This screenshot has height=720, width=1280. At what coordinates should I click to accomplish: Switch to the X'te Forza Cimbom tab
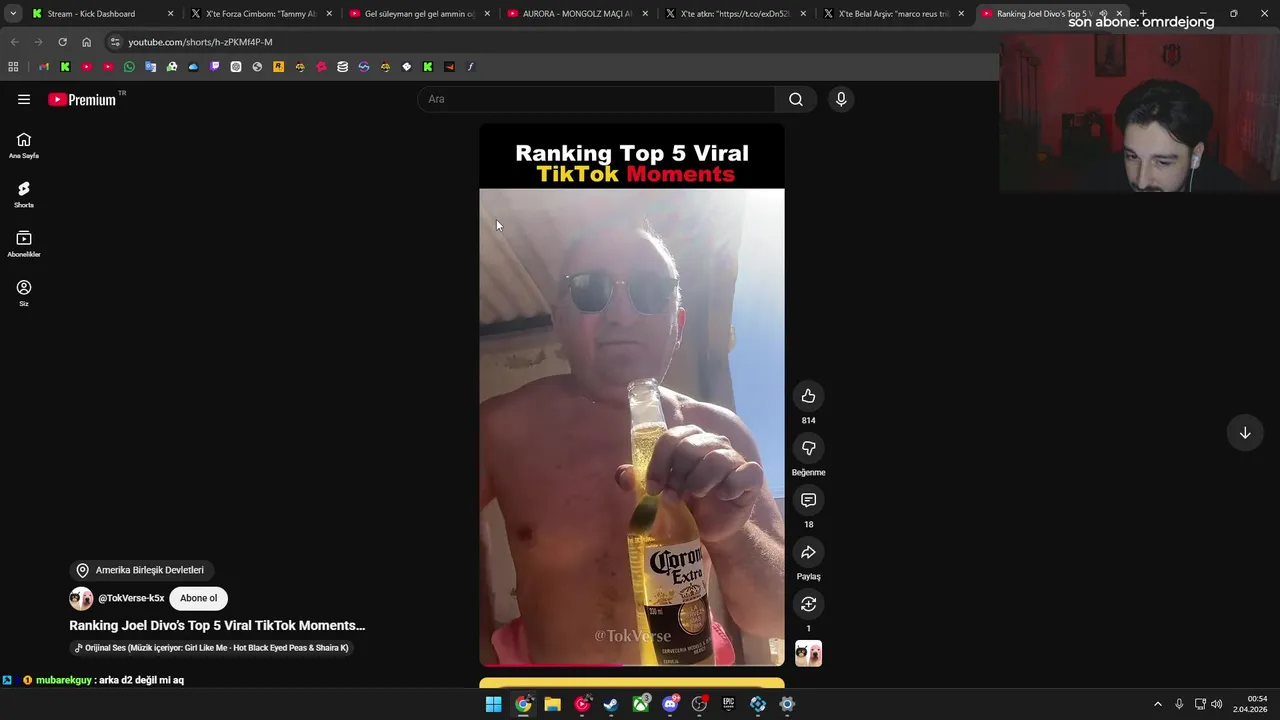pyautogui.click(x=260, y=14)
